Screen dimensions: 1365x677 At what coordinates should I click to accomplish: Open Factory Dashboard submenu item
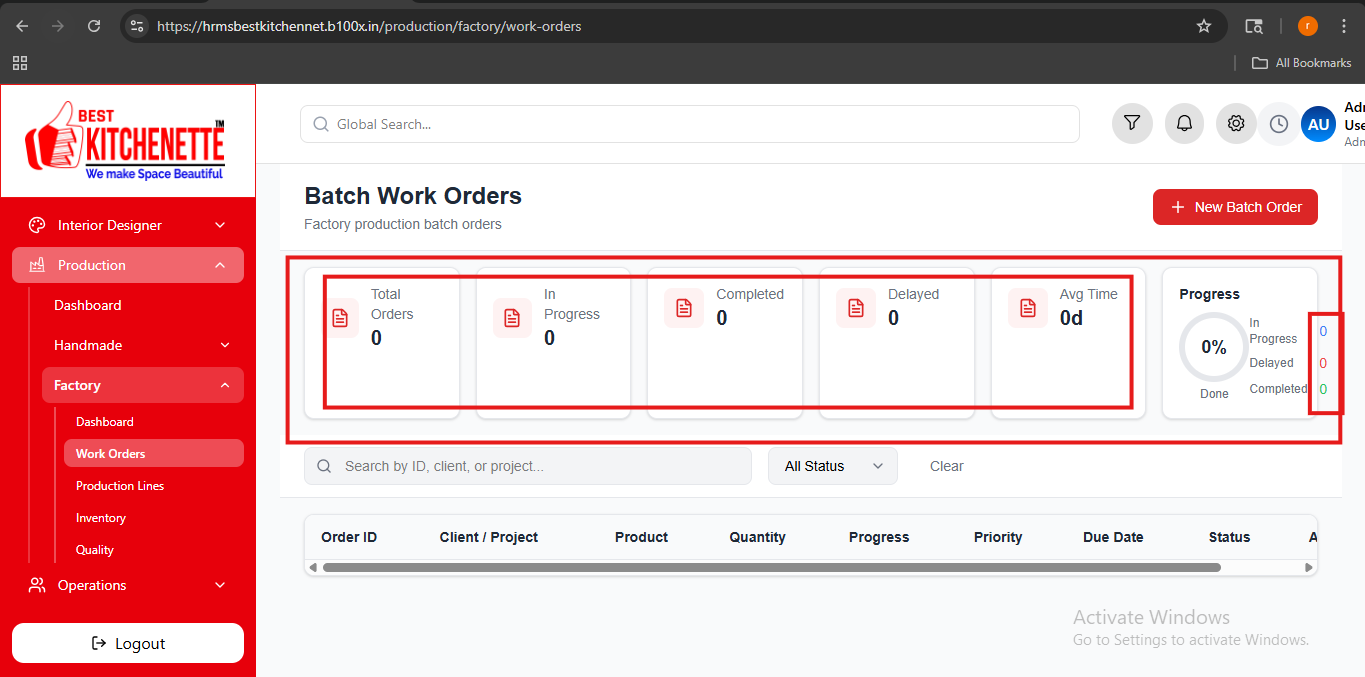tap(105, 422)
